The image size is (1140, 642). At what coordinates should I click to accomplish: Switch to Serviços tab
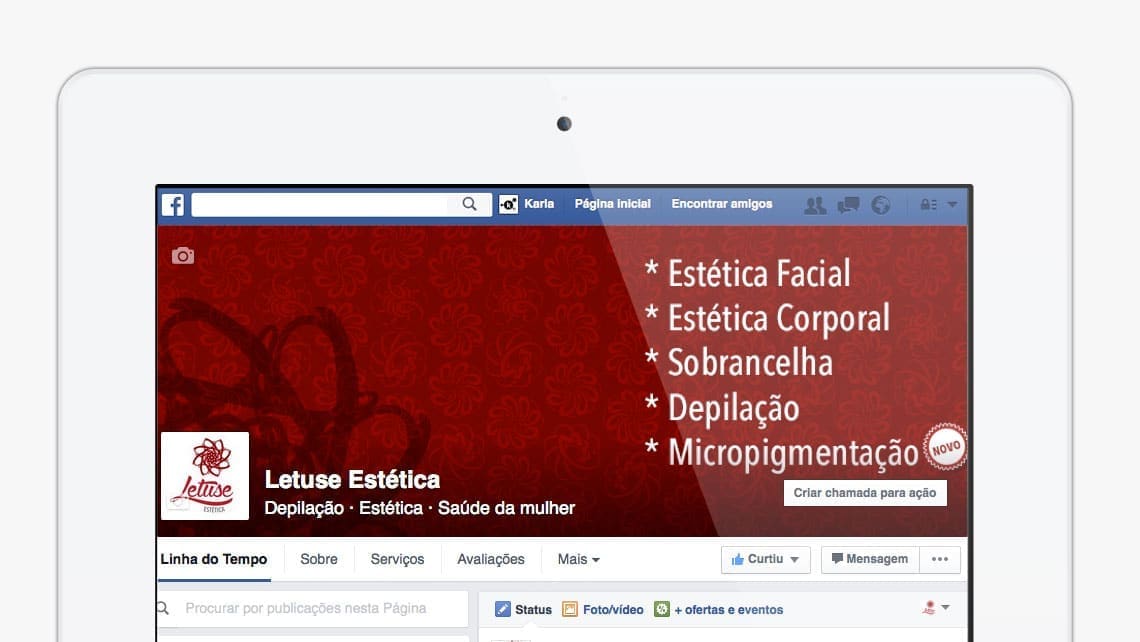point(397,559)
